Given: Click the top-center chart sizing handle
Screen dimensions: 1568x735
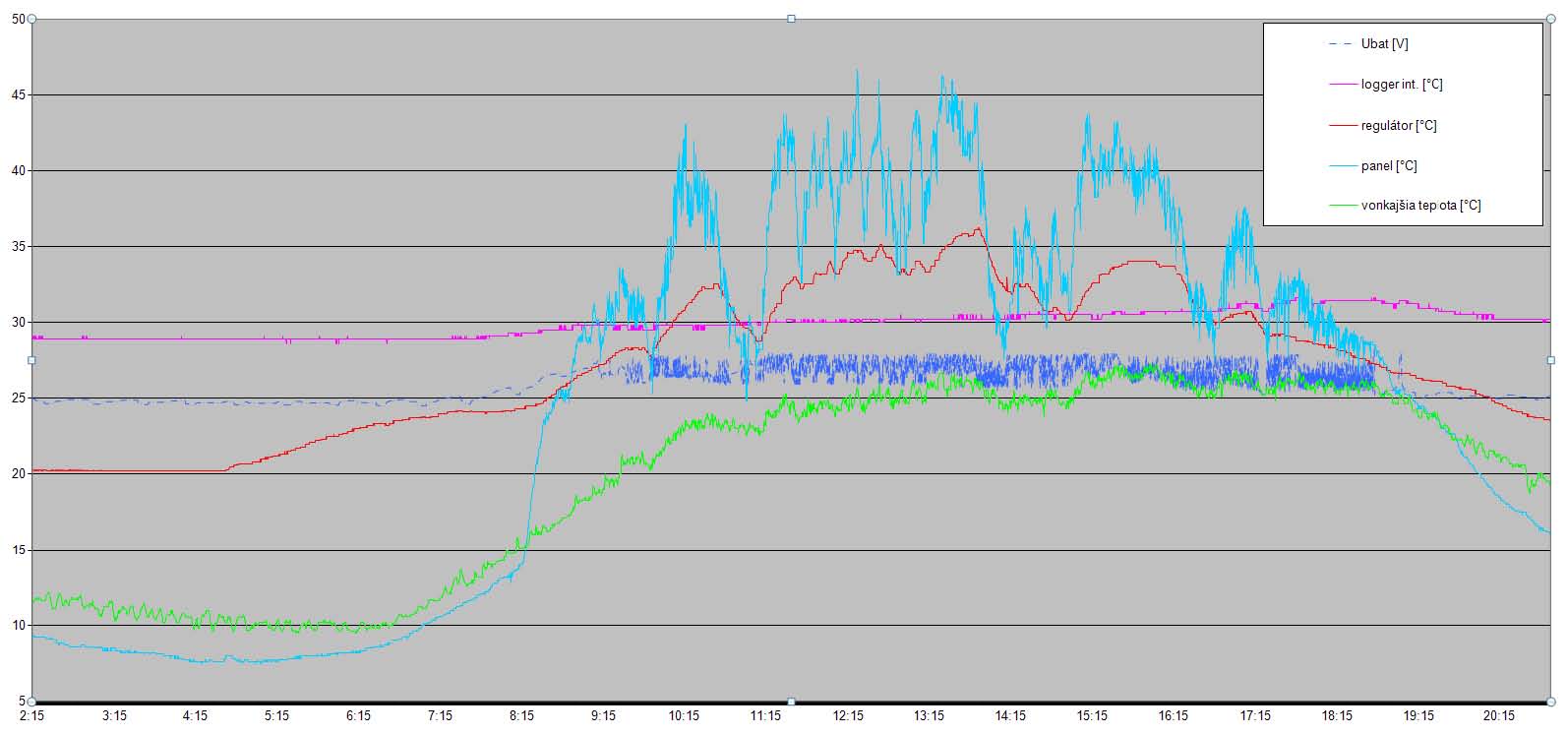Looking at the screenshot, I should click(x=791, y=19).
